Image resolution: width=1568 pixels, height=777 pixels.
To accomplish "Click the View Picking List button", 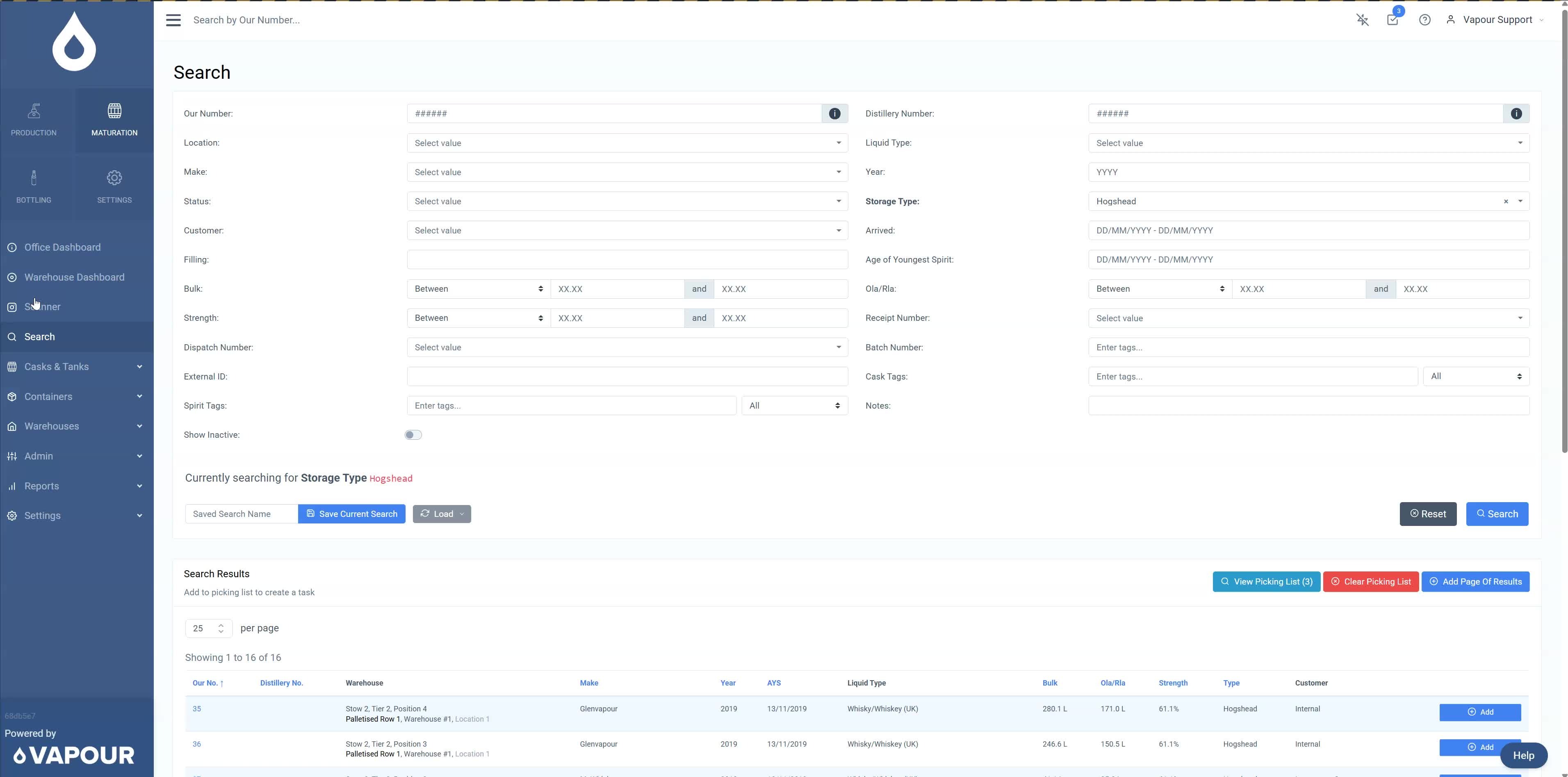I will 1265,582.
